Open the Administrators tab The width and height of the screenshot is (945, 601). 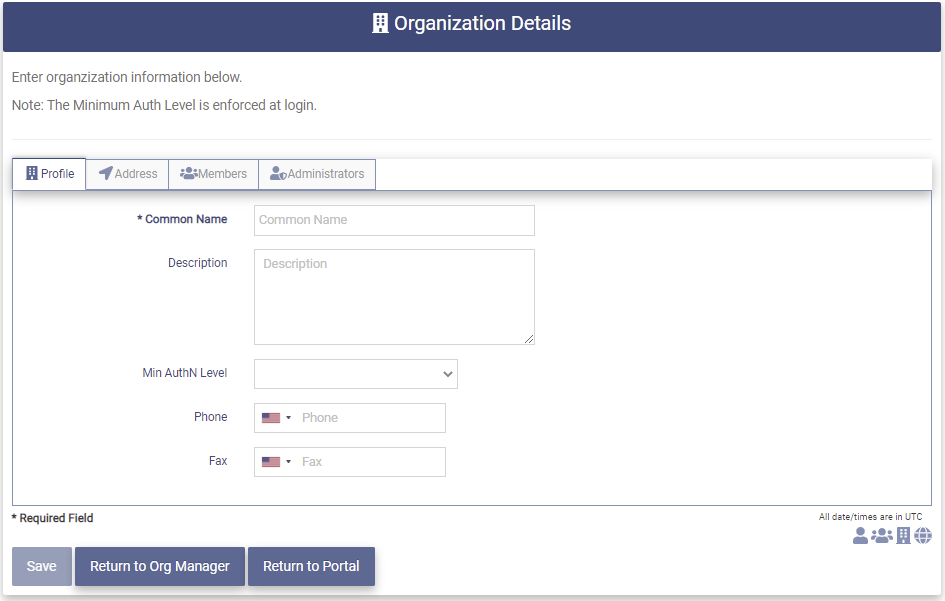pyautogui.click(x=317, y=174)
